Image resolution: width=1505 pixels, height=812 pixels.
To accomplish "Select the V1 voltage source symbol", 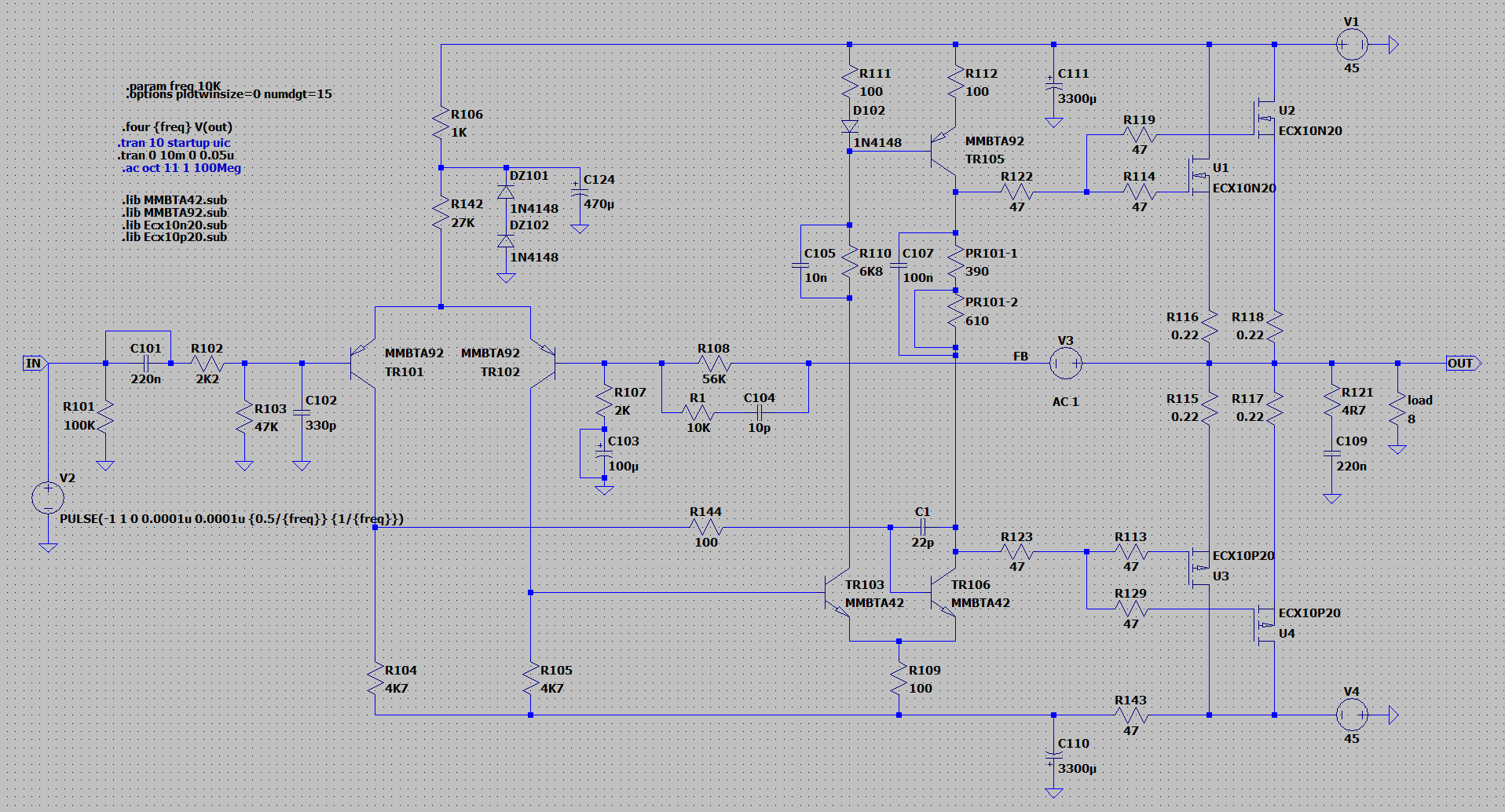I will (1351, 45).
